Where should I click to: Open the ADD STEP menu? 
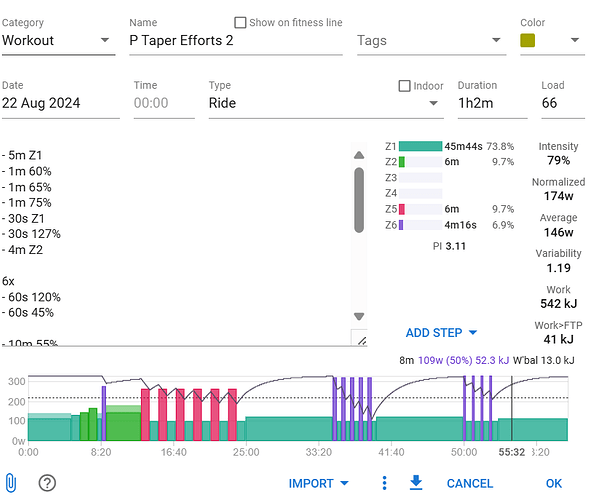pyautogui.click(x=441, y=333)
